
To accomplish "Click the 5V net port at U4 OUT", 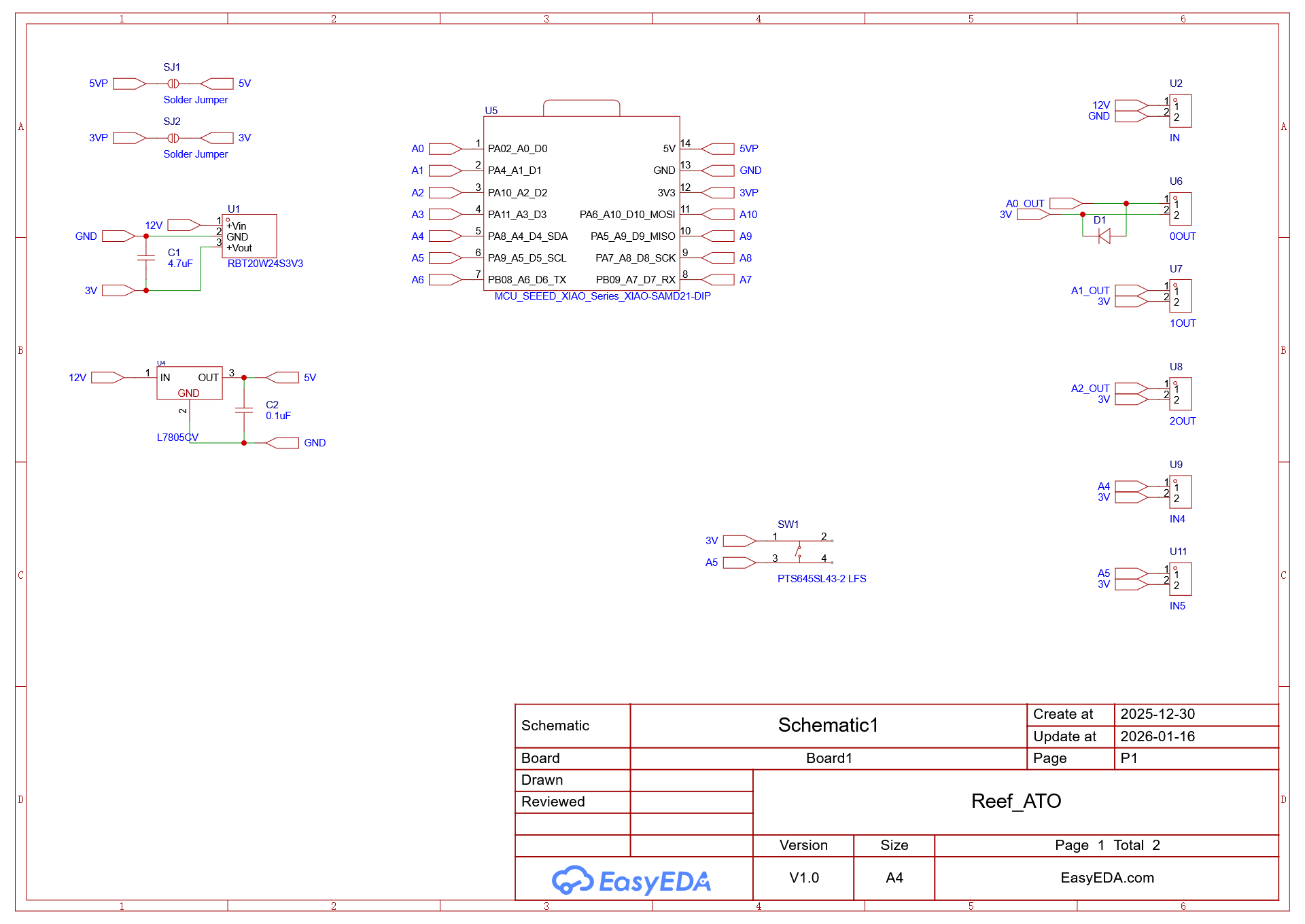I will click(x=282, y=377).
